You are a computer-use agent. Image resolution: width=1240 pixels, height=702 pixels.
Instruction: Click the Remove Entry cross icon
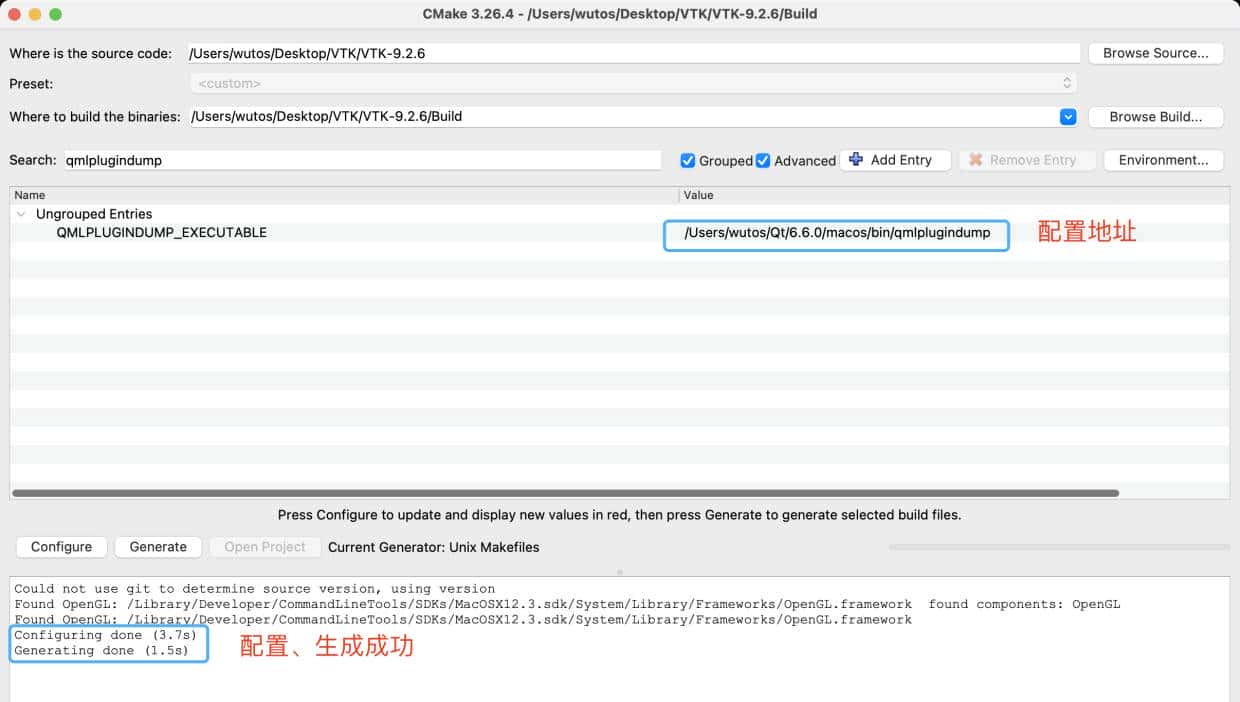(977, 160)
